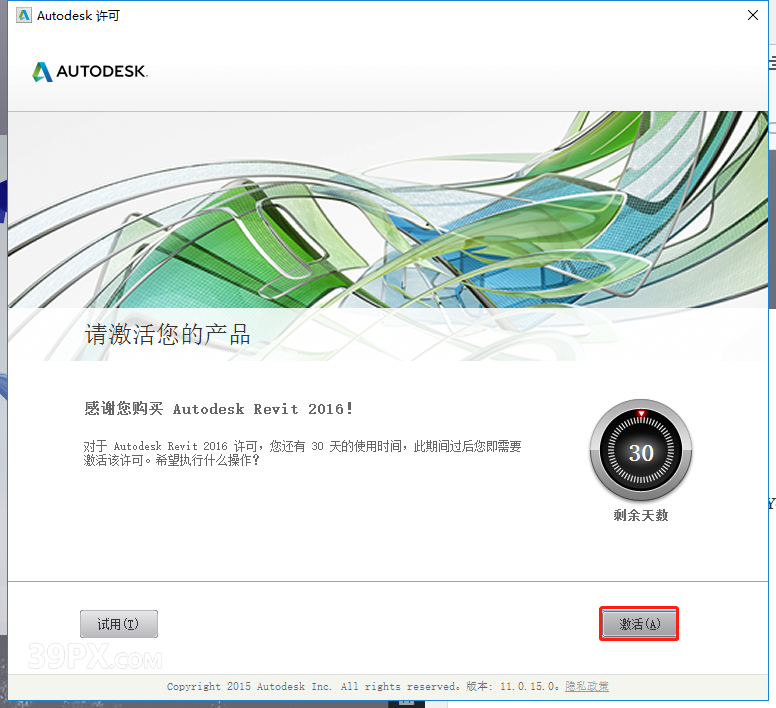
Task: Click the 剩余天数 label
Action: [641, 516]
